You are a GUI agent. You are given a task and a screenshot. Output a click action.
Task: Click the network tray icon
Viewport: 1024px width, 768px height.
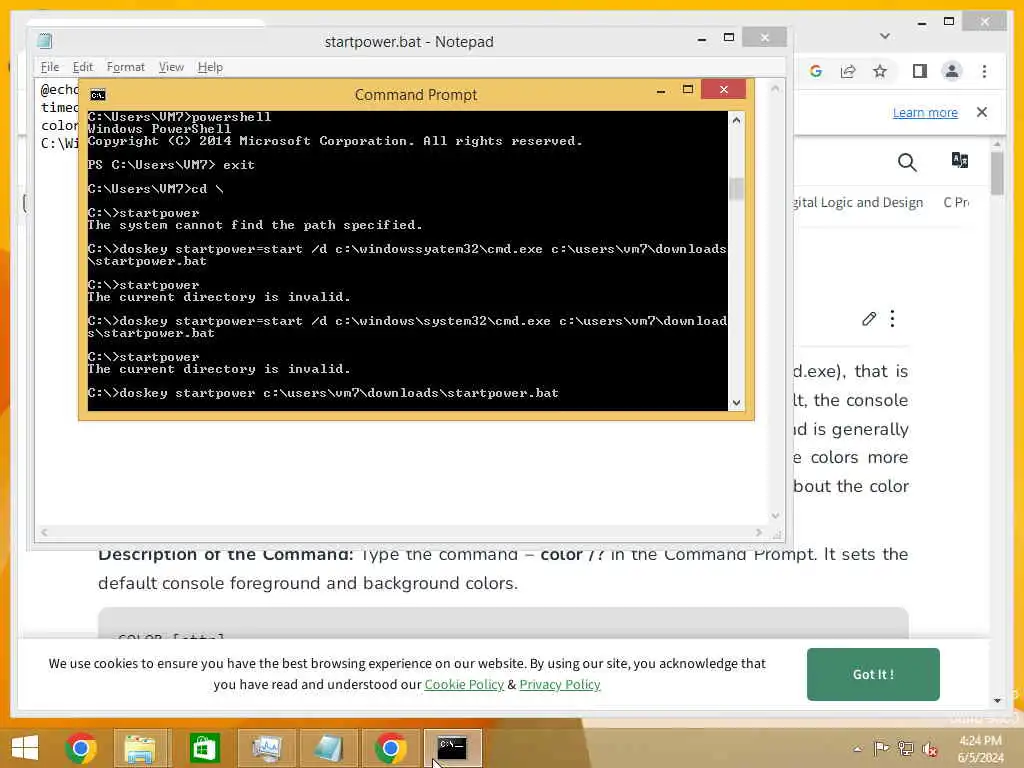click(905, 748)
